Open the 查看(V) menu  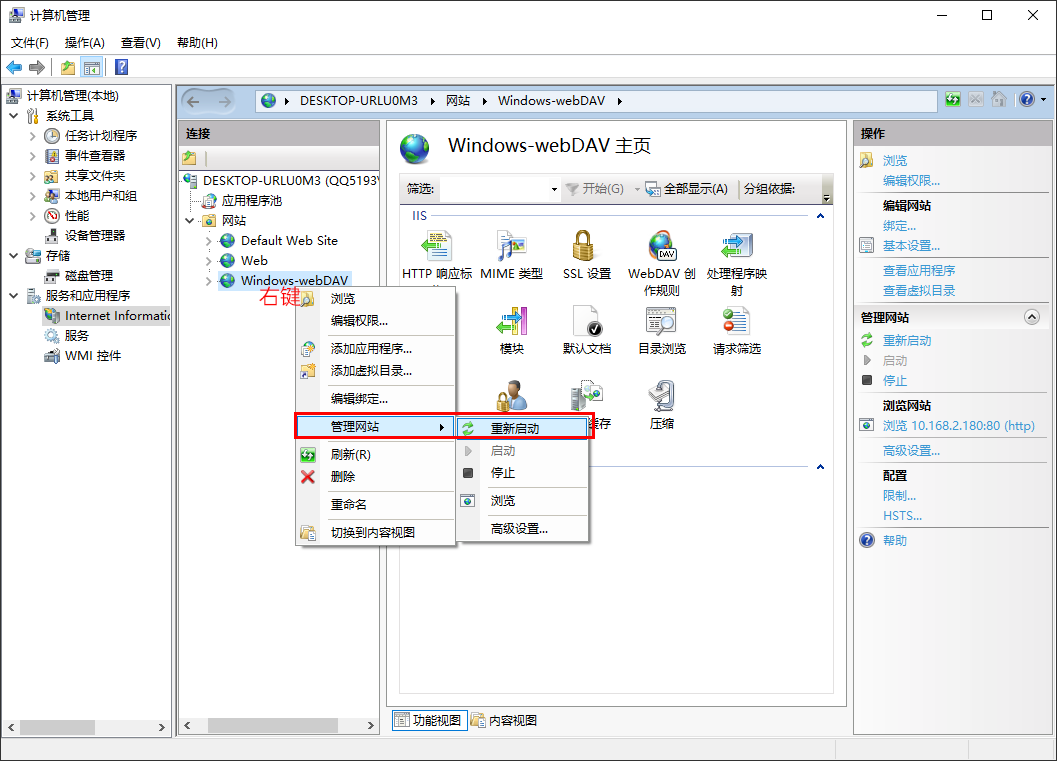click(141, 43)
